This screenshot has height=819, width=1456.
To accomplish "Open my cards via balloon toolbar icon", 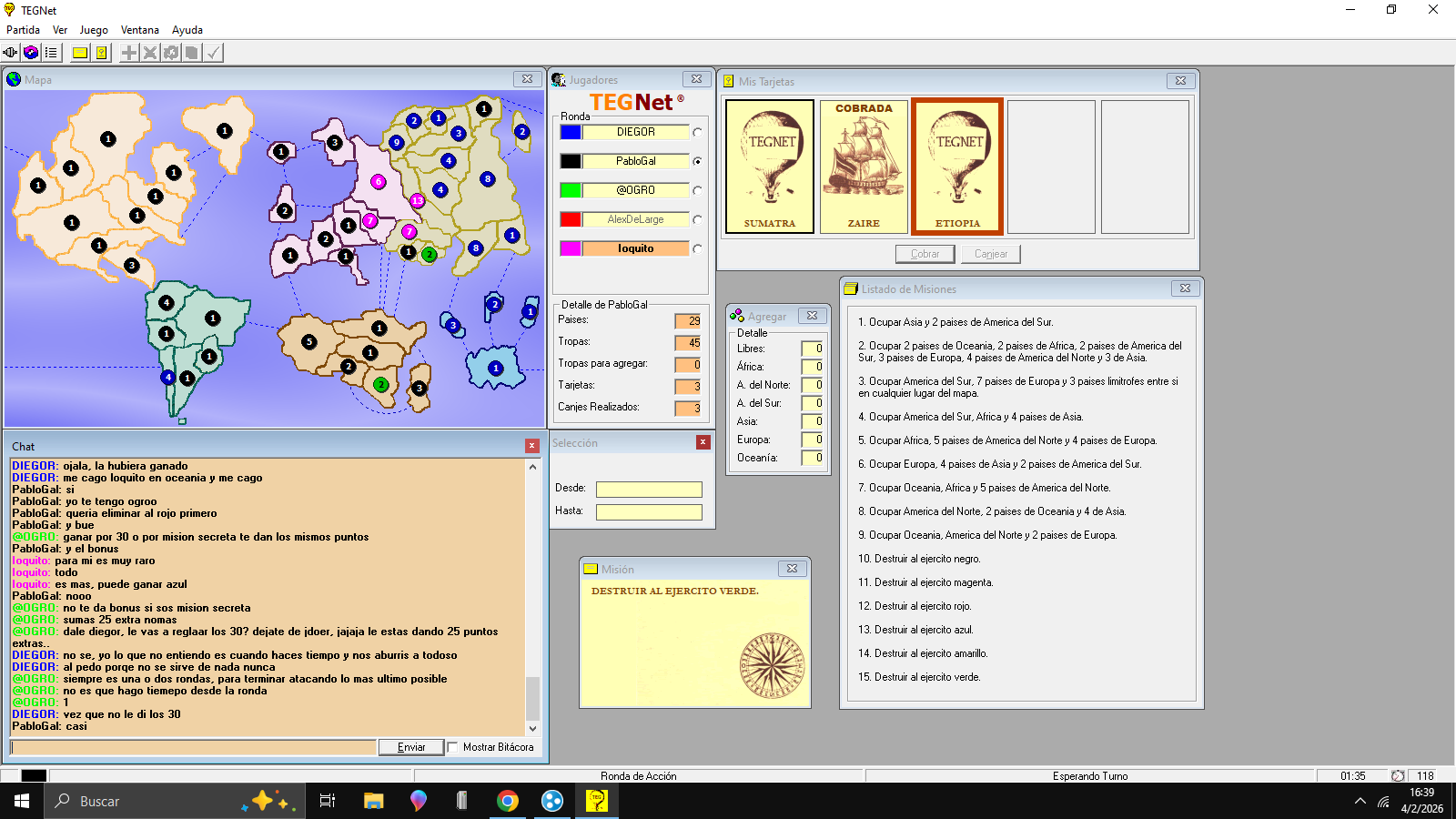I will 101,53.
